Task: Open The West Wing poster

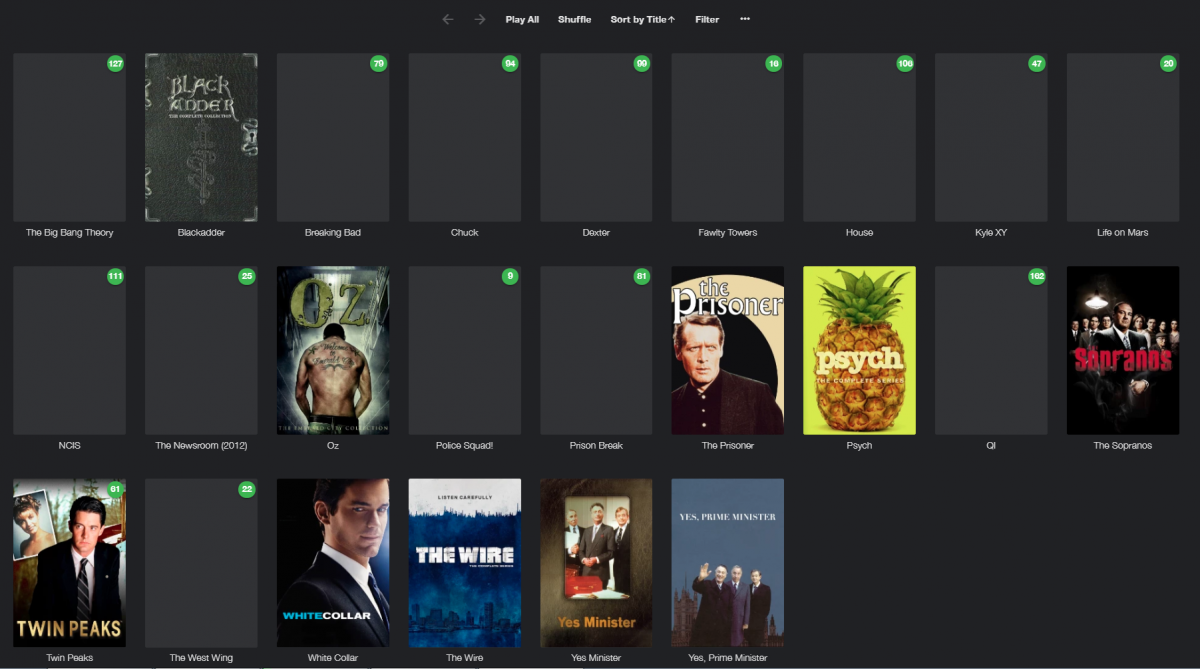Action: click(x=201, y=563)
